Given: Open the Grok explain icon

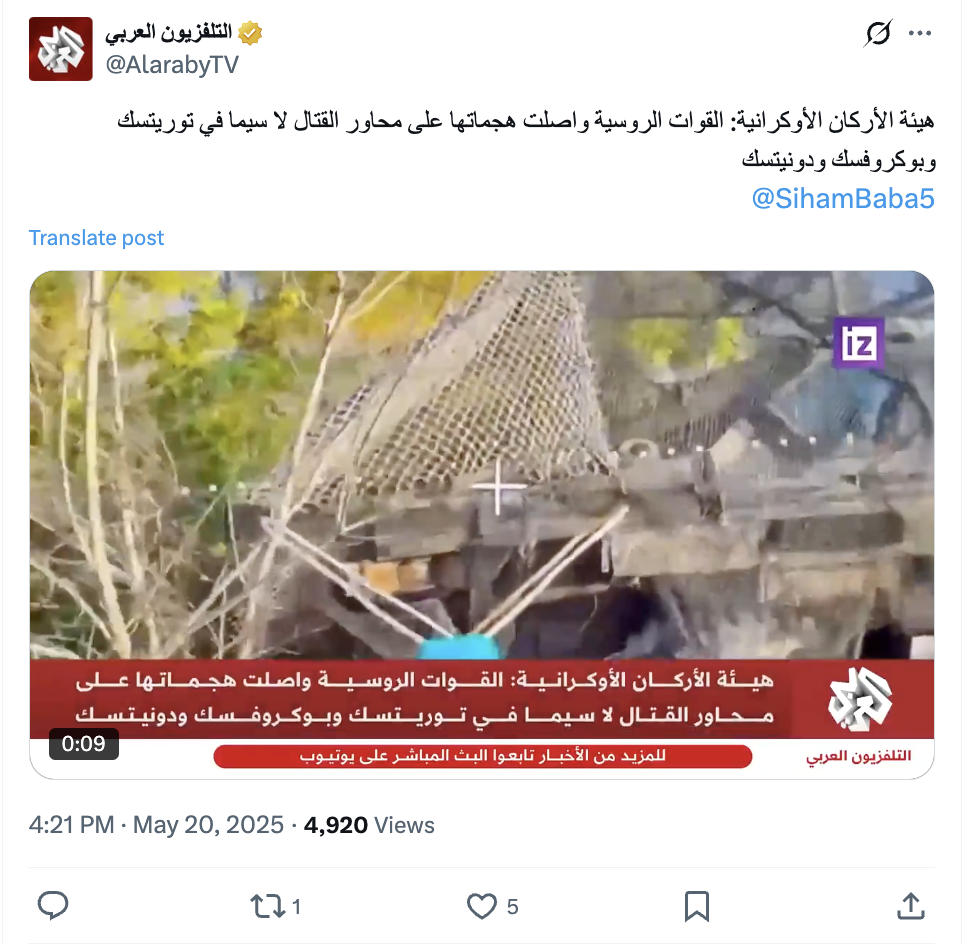Looking at the screenshot, I should click(x=878, y=33).
